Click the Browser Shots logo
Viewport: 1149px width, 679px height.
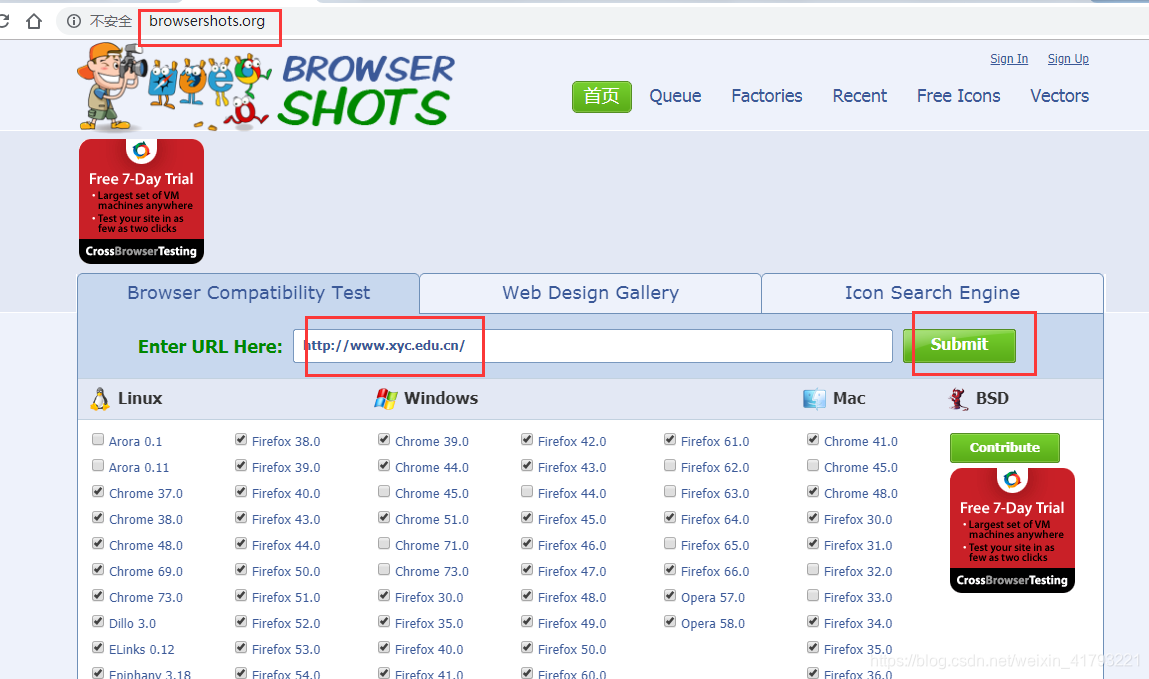pos(265,86)
